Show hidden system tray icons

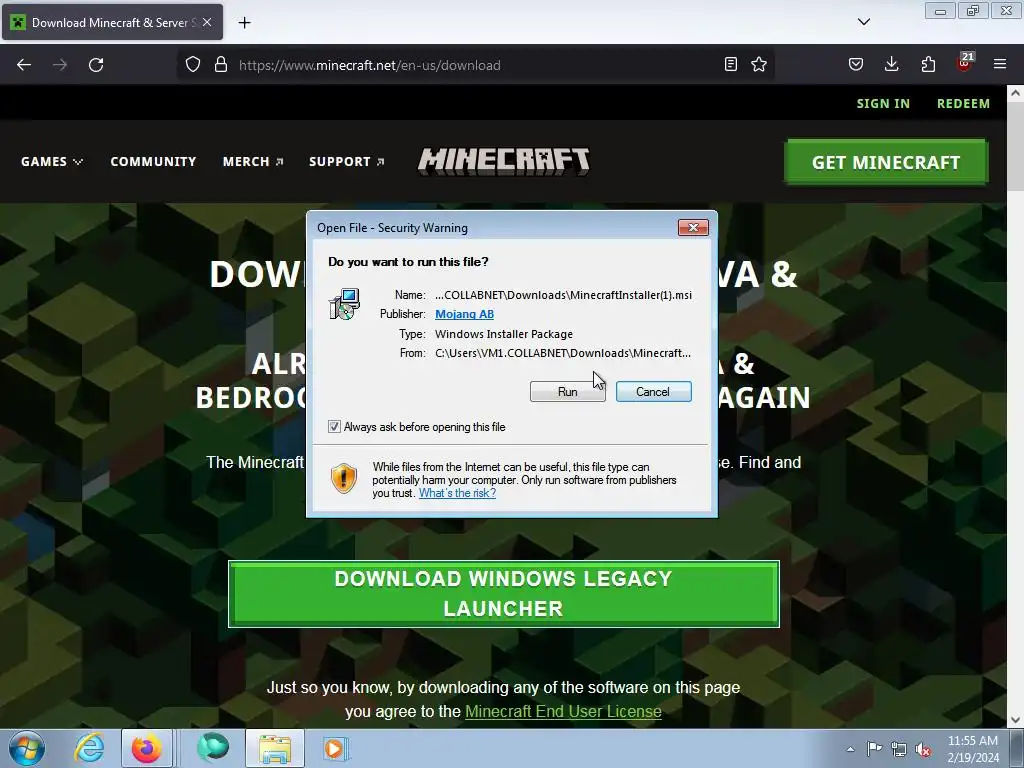click(x=850, y=749)
